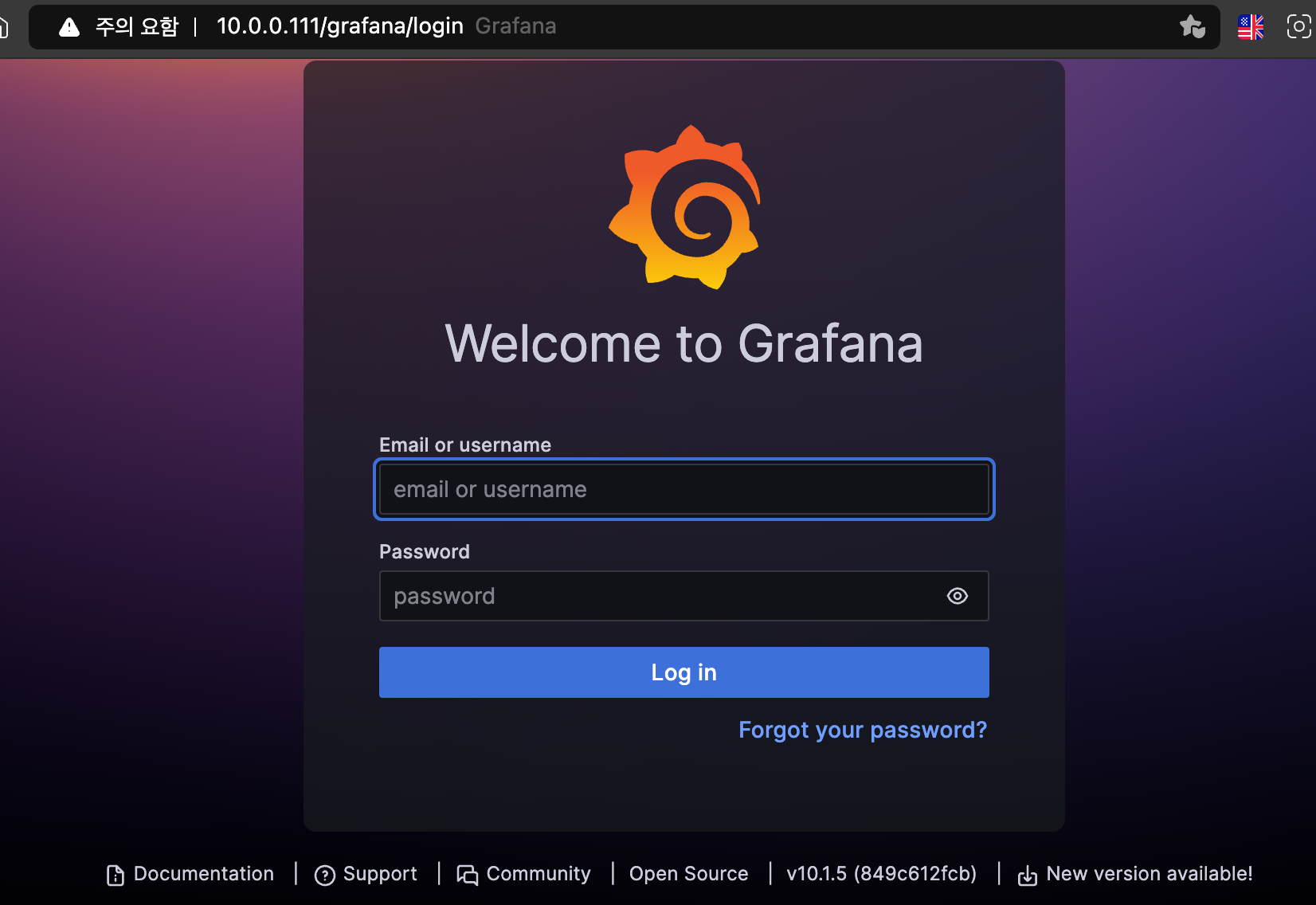Click the Community chat bubbles icon

pos(468,876)
